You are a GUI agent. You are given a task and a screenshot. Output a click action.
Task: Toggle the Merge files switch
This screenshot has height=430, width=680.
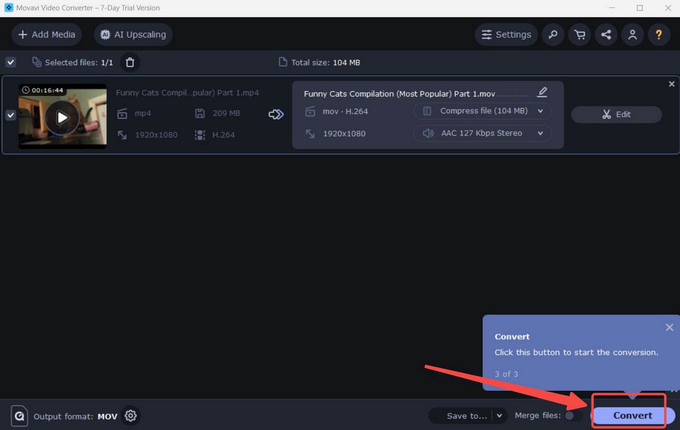tap(573, 416)
